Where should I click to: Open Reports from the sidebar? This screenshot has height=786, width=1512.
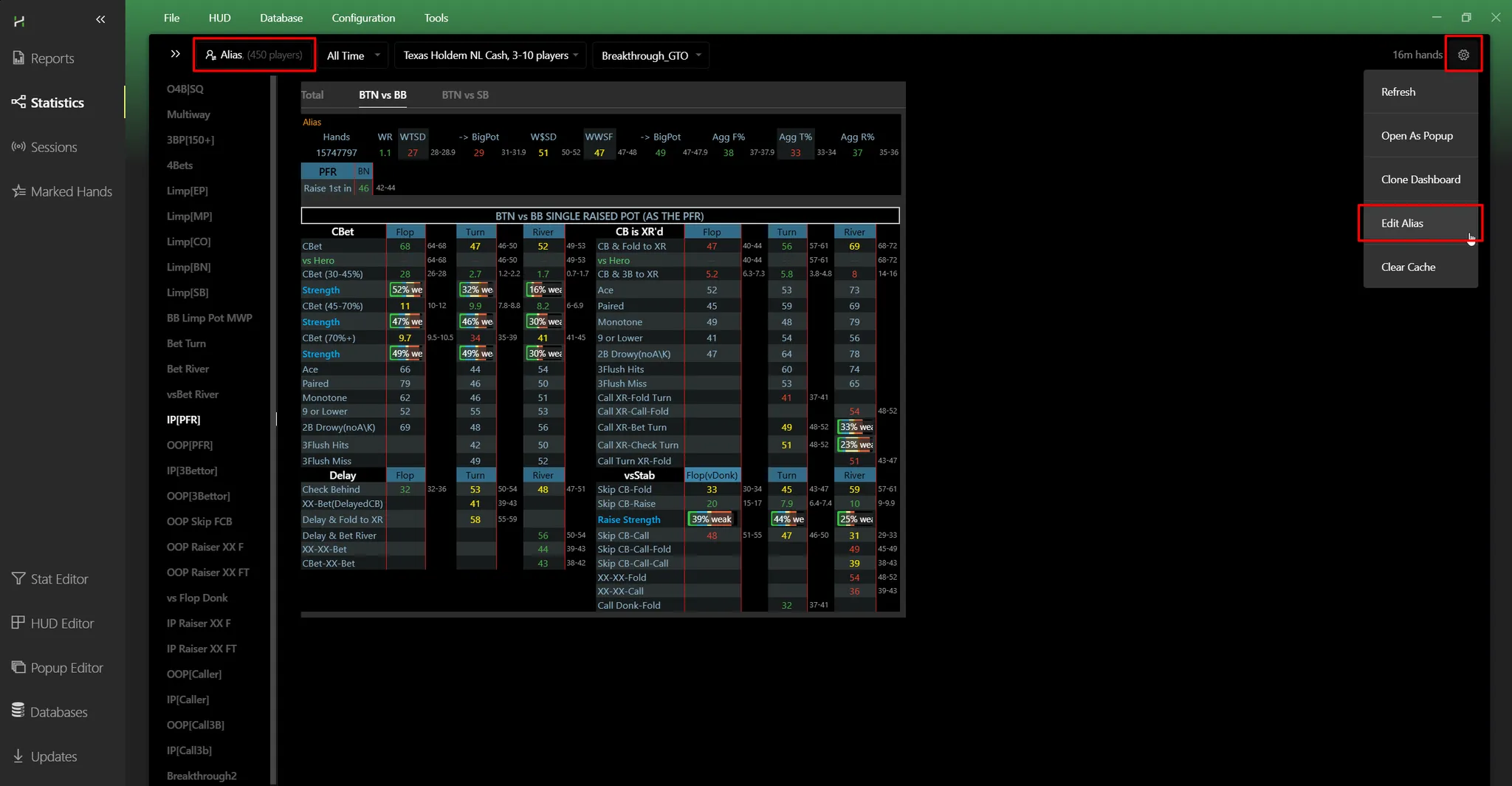click(52, 58)
